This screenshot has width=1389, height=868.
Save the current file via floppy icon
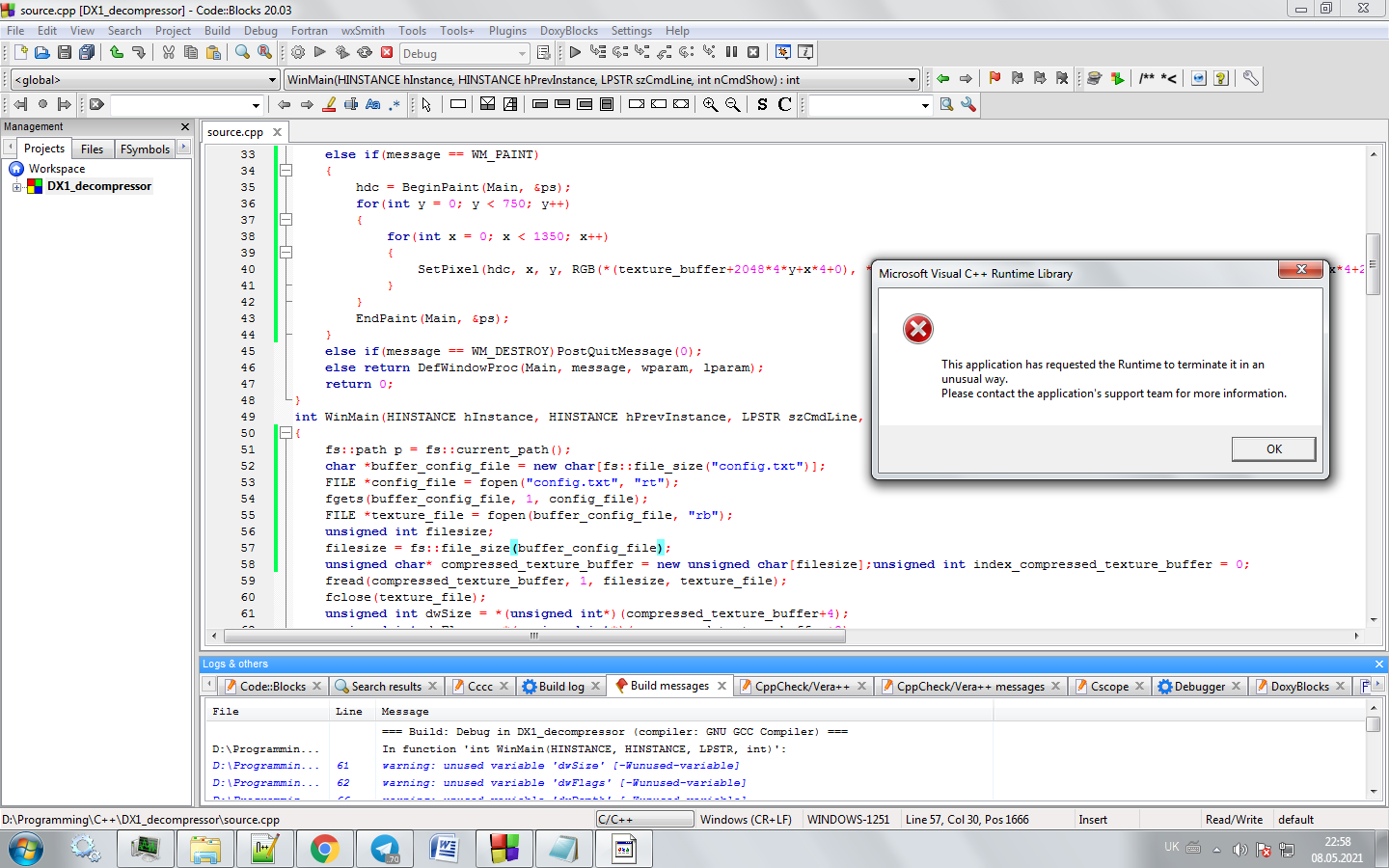(x=64, y=52)
